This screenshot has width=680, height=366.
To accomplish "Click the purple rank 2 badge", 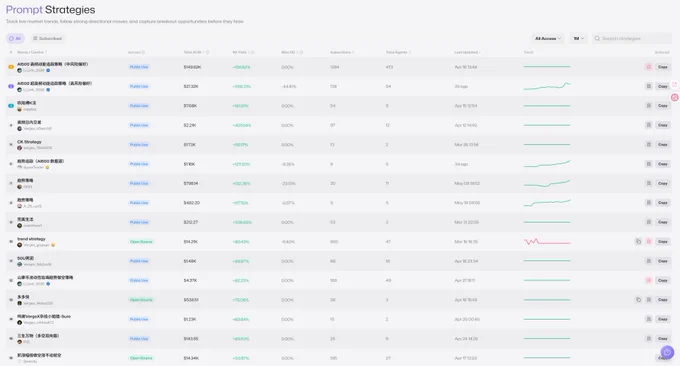I will (11, 86).
